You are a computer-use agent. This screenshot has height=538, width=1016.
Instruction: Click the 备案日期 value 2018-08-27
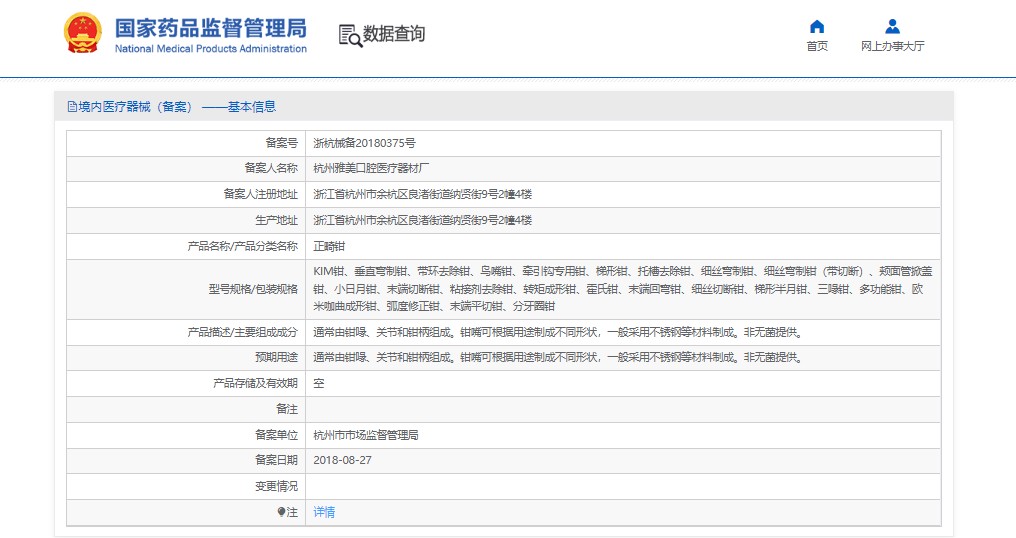pyautogui.click(x=342, y=460)
